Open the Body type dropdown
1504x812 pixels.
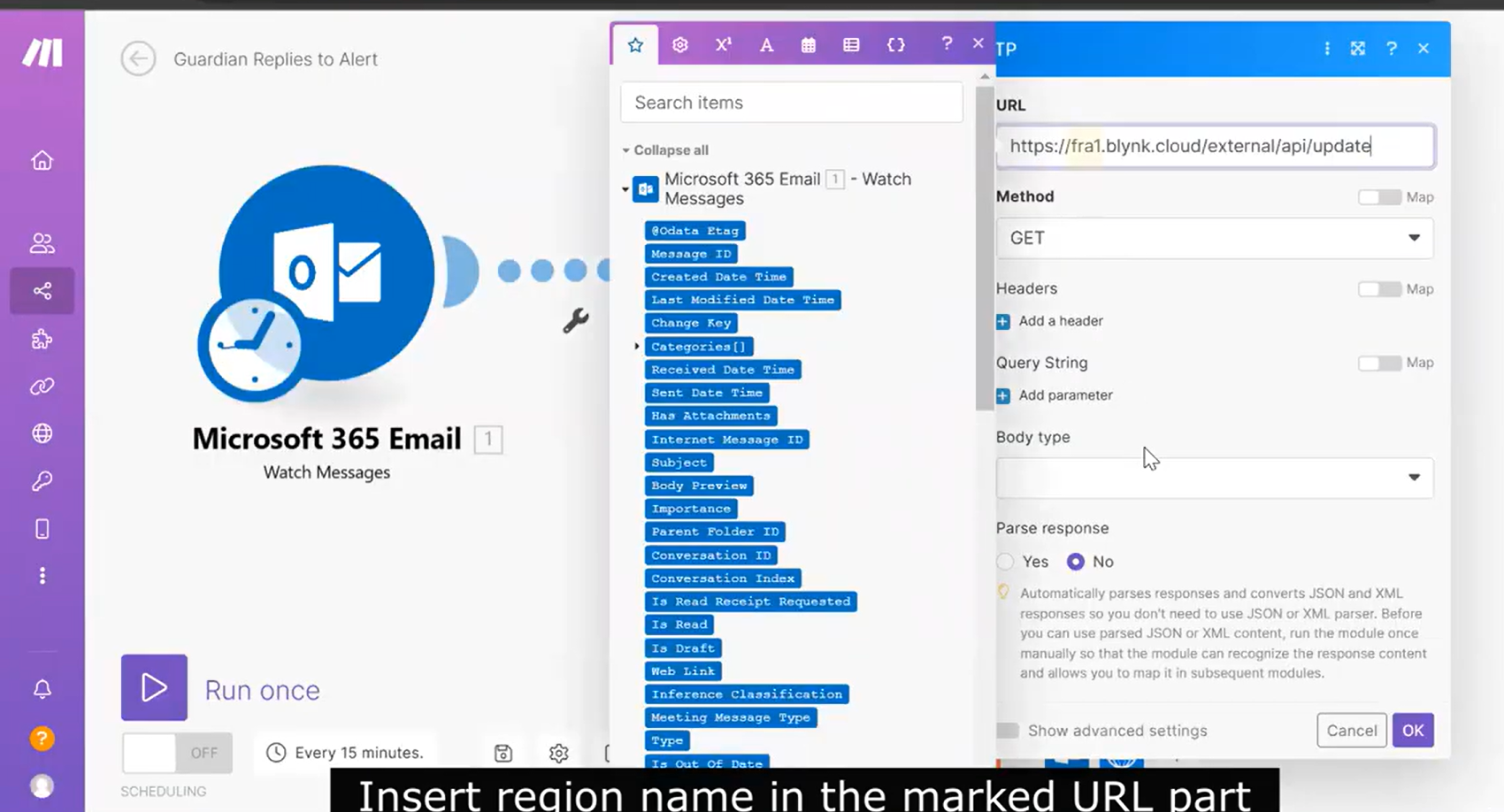click(x=1215, y=478)
